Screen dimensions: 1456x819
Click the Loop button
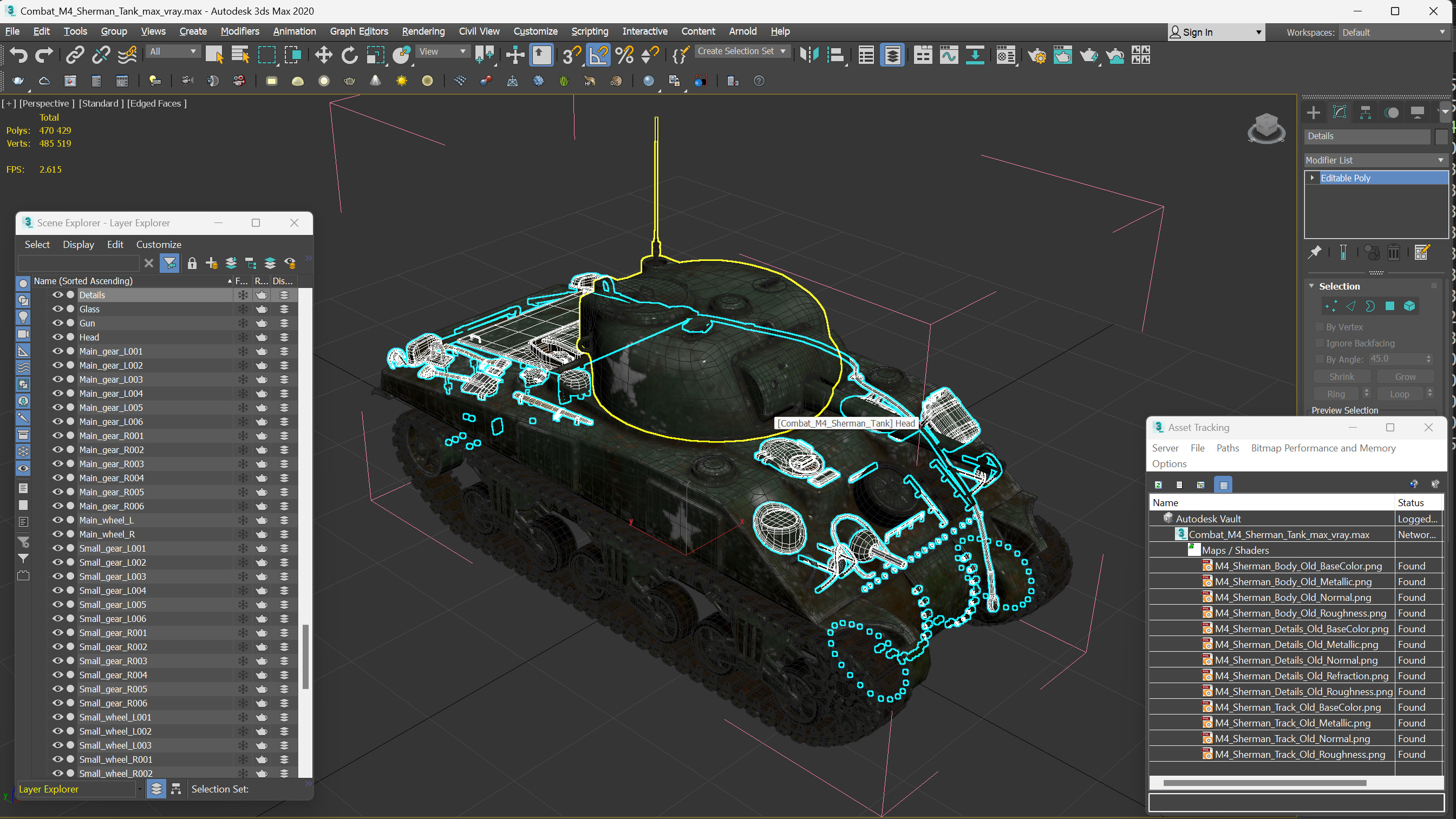click(x=1400, y=394)
